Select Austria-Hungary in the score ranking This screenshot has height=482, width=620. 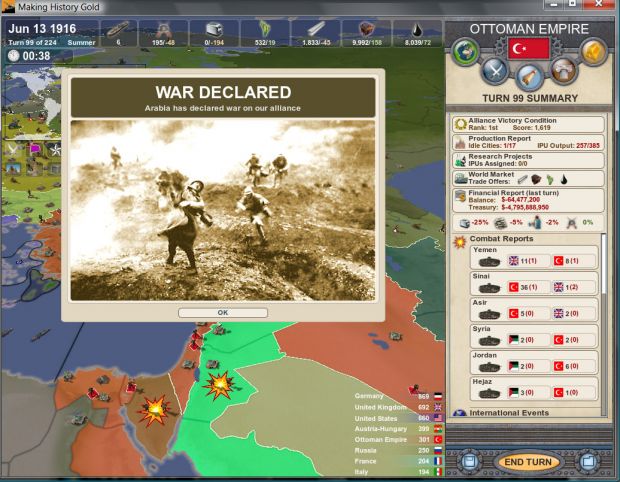pos(398,429)
